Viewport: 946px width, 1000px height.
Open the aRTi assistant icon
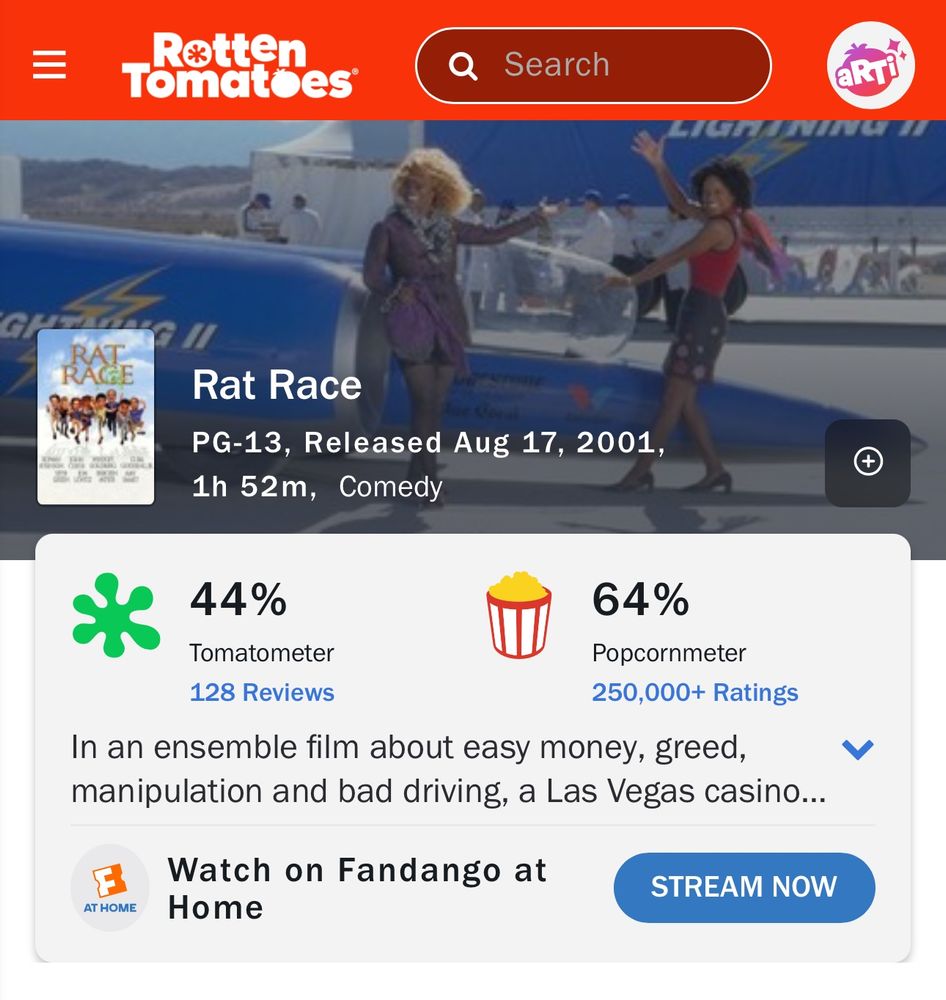point(871,65)
